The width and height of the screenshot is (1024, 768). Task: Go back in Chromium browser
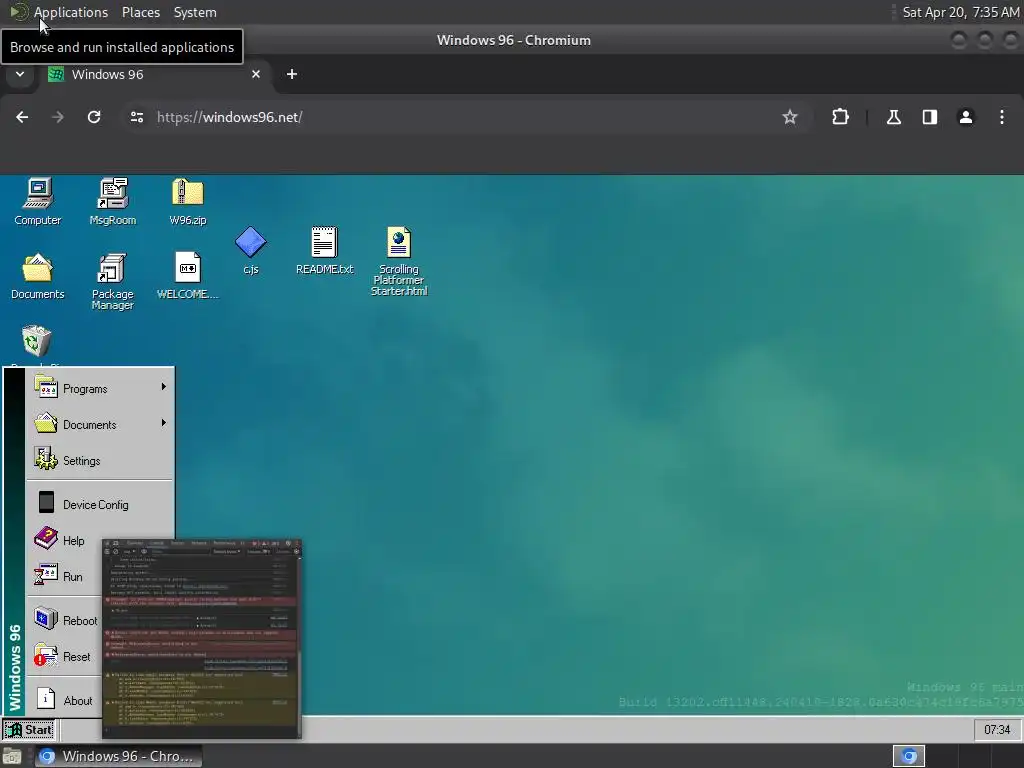coord(22,117)
